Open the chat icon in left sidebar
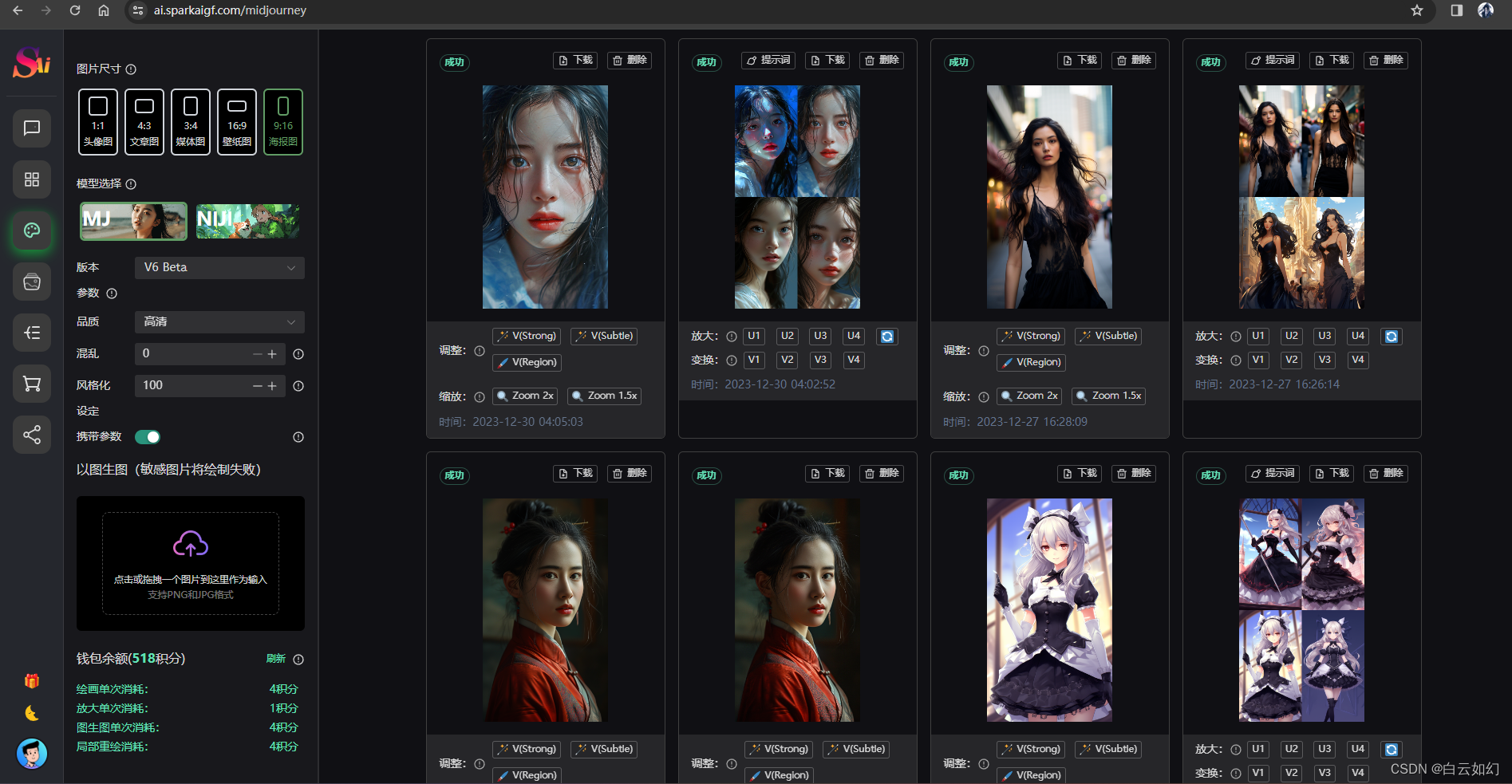The height and width of the screenshot is (784, 1512). 32,128
